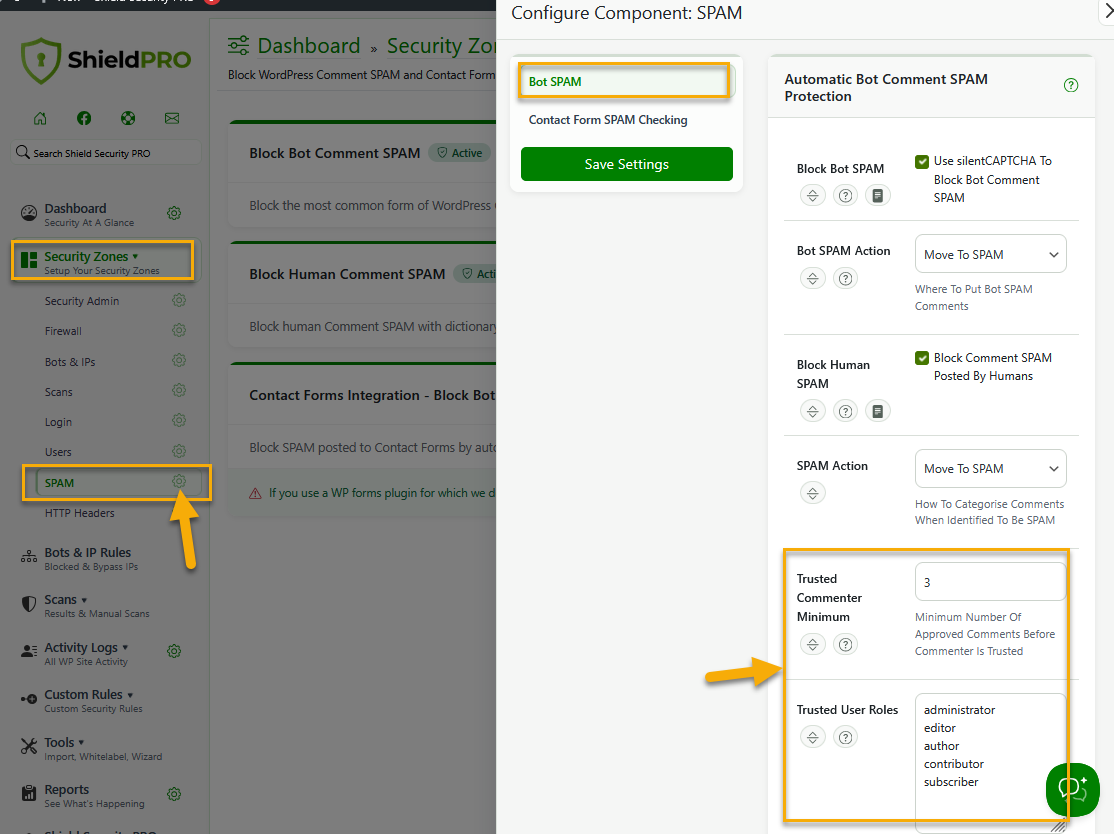This screenshot has width=1114, height=834.
Task: Close the Configure Component panel
Action: point(1108,12)
